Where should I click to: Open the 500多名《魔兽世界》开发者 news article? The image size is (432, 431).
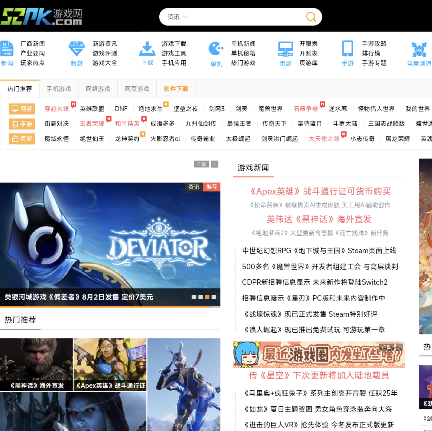coord(320,266)
